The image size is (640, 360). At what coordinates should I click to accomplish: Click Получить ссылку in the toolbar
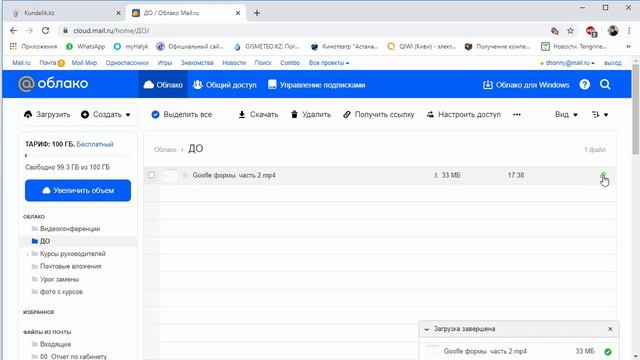[x=378, y=115]
